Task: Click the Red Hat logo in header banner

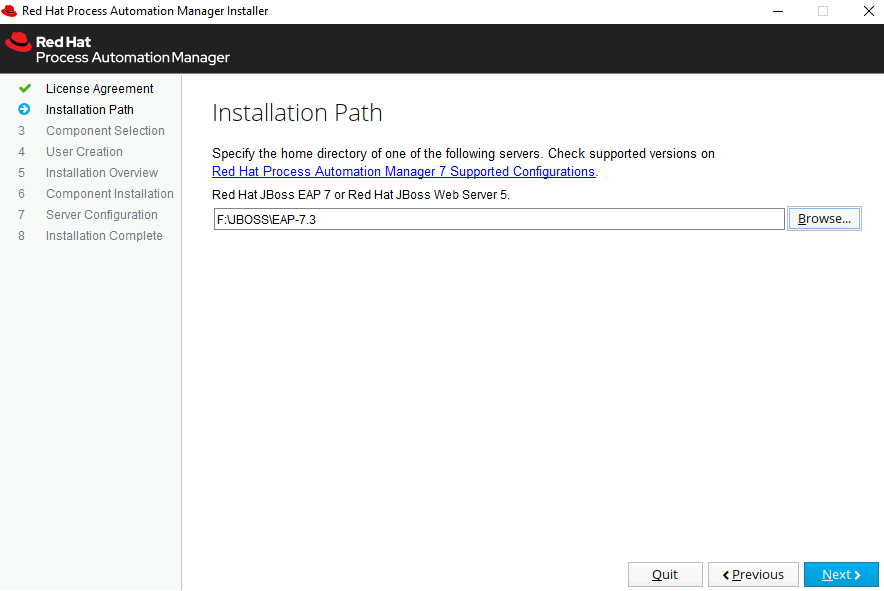Action: [19, 43]
